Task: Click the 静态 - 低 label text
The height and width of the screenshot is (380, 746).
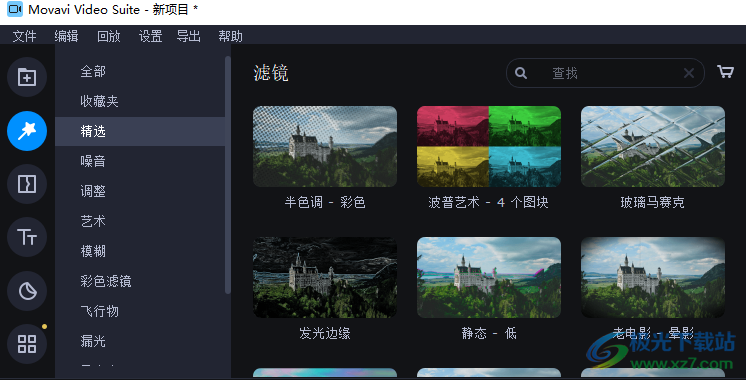Action: coord(489,333)
